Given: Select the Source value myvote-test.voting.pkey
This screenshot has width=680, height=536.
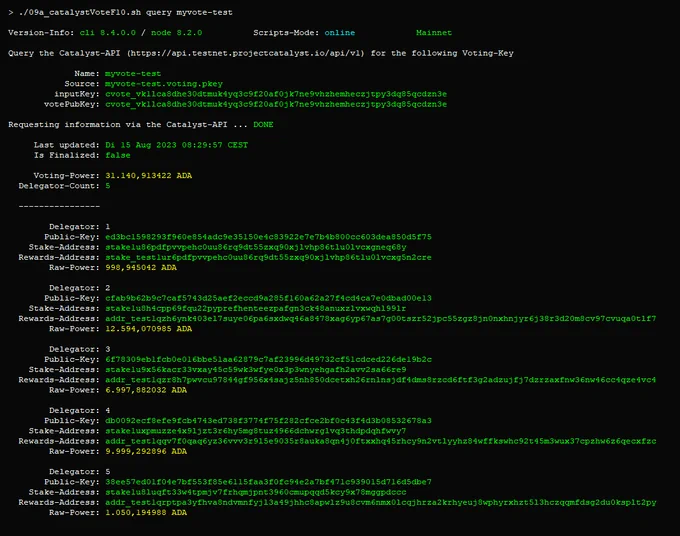Looking at the screenshot, I should point(164,84).
